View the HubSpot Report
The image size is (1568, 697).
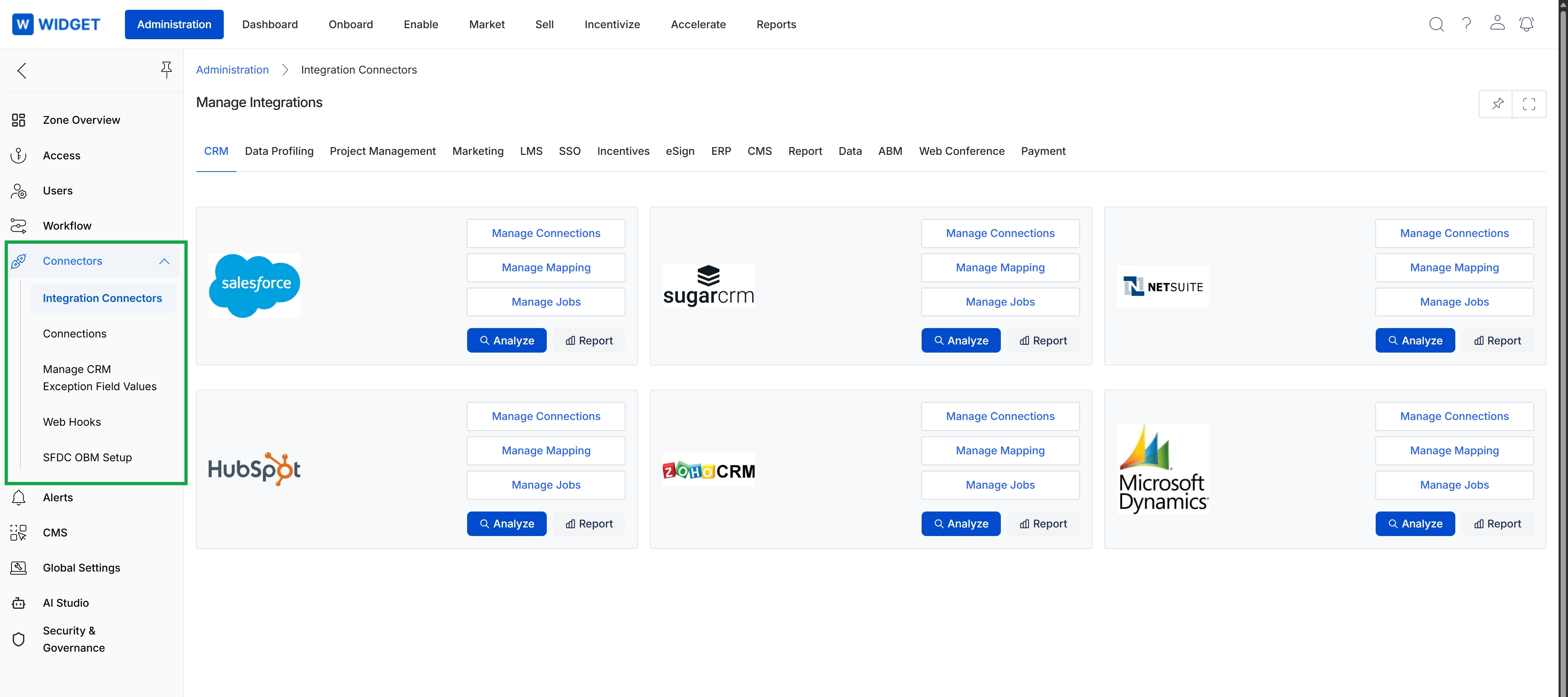click(x=588, y=524)
